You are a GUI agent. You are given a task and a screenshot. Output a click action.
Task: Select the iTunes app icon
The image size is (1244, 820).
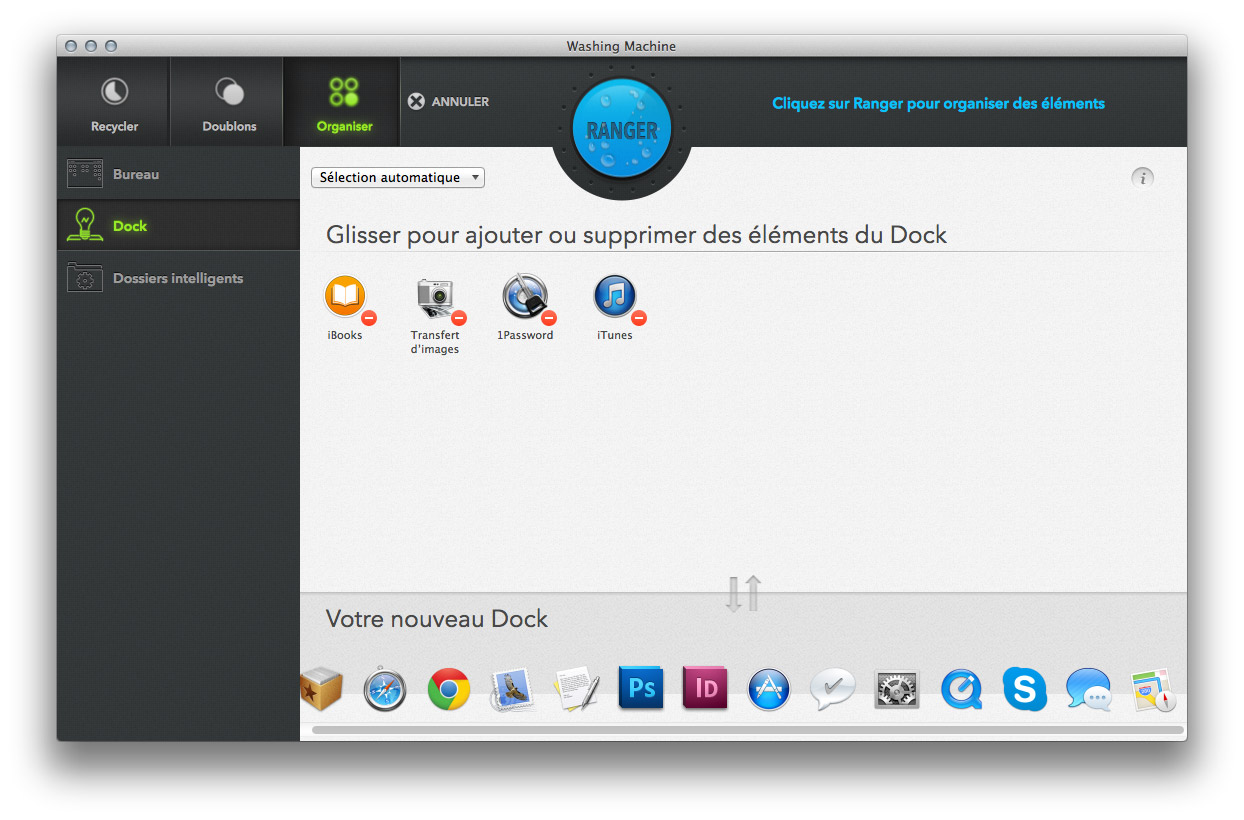coord(615,296)
